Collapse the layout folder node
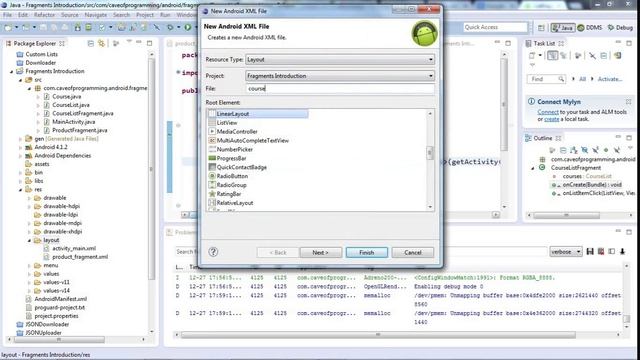640x360 pixels. [29, 240]
